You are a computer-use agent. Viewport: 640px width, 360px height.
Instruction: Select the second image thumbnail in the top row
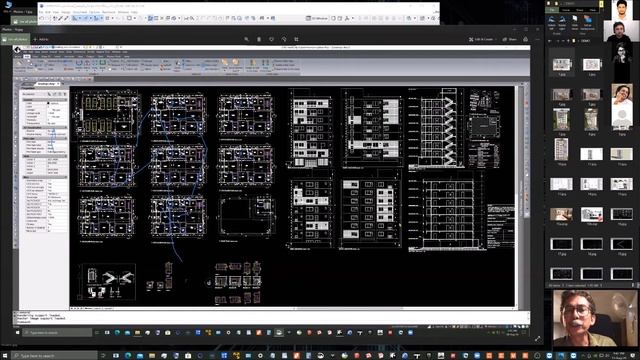pyautogui.click(x=591, y=64)
